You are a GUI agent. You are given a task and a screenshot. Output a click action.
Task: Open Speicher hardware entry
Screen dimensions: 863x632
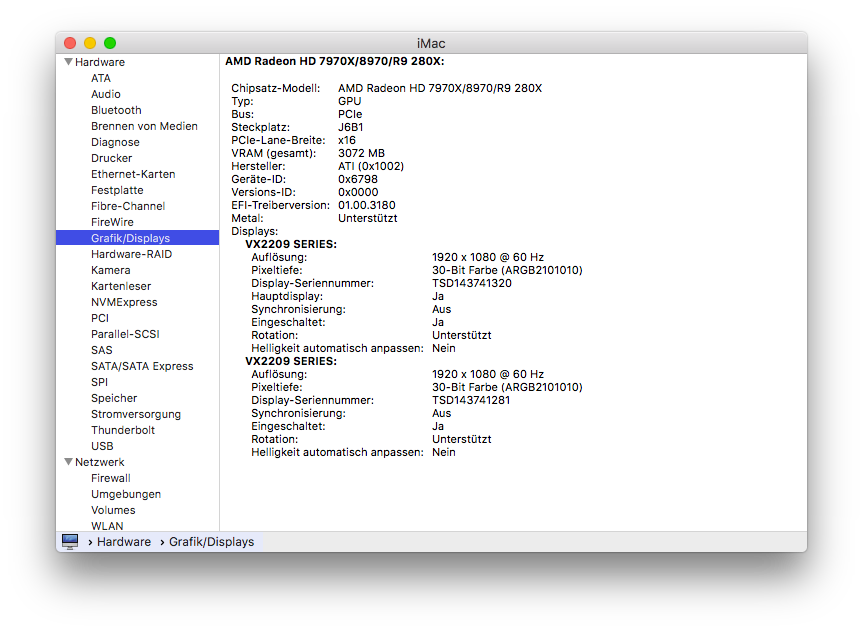coord(114,397)
